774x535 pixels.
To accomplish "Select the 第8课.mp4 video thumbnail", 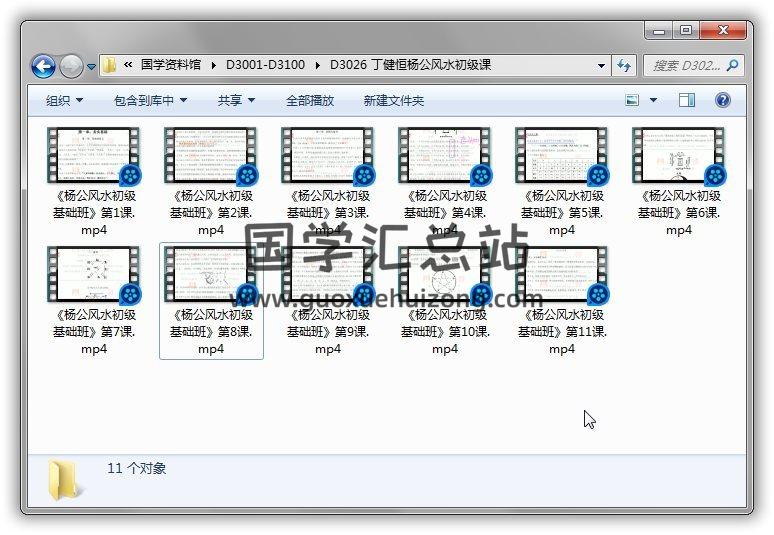I will [x=211, y=274].
